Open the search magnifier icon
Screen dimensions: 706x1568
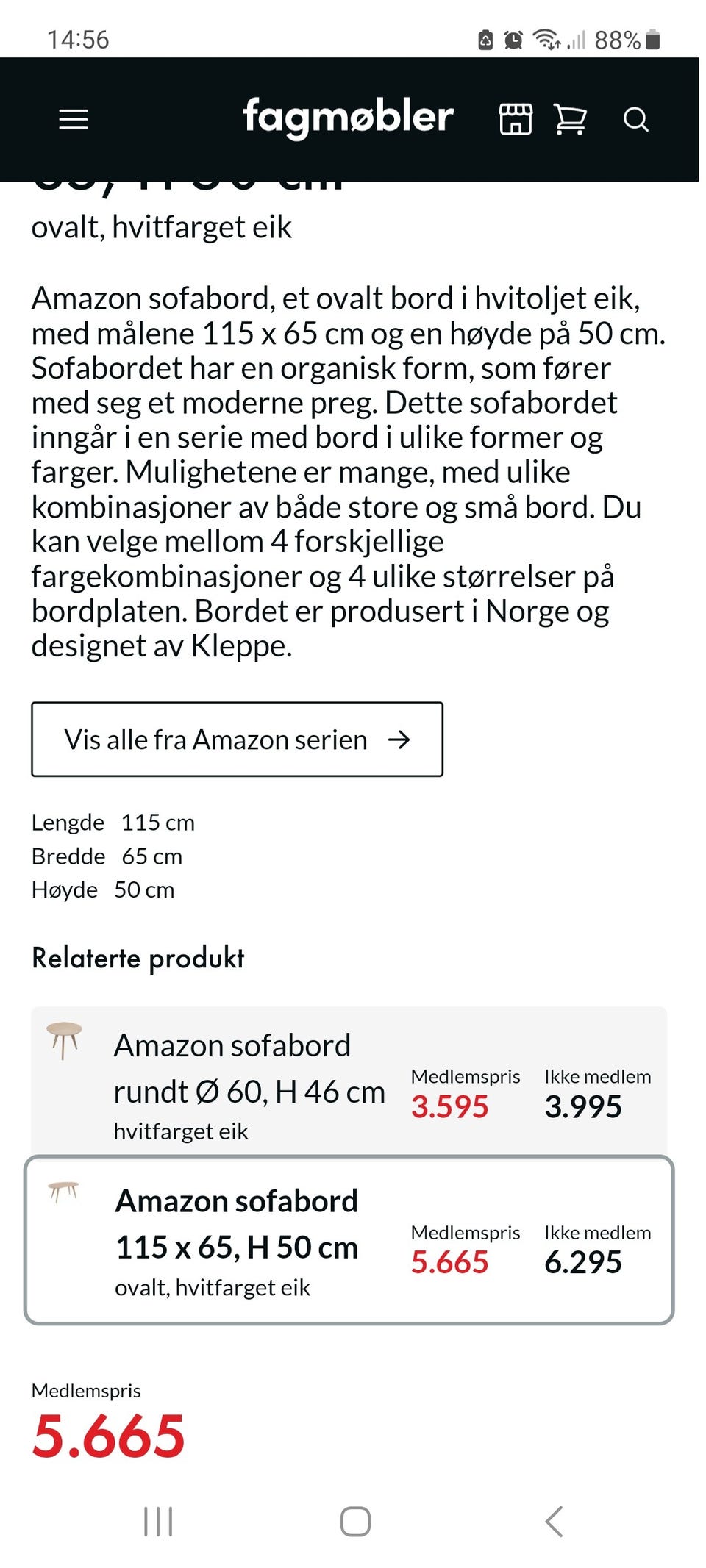click(x=636, y=119)
